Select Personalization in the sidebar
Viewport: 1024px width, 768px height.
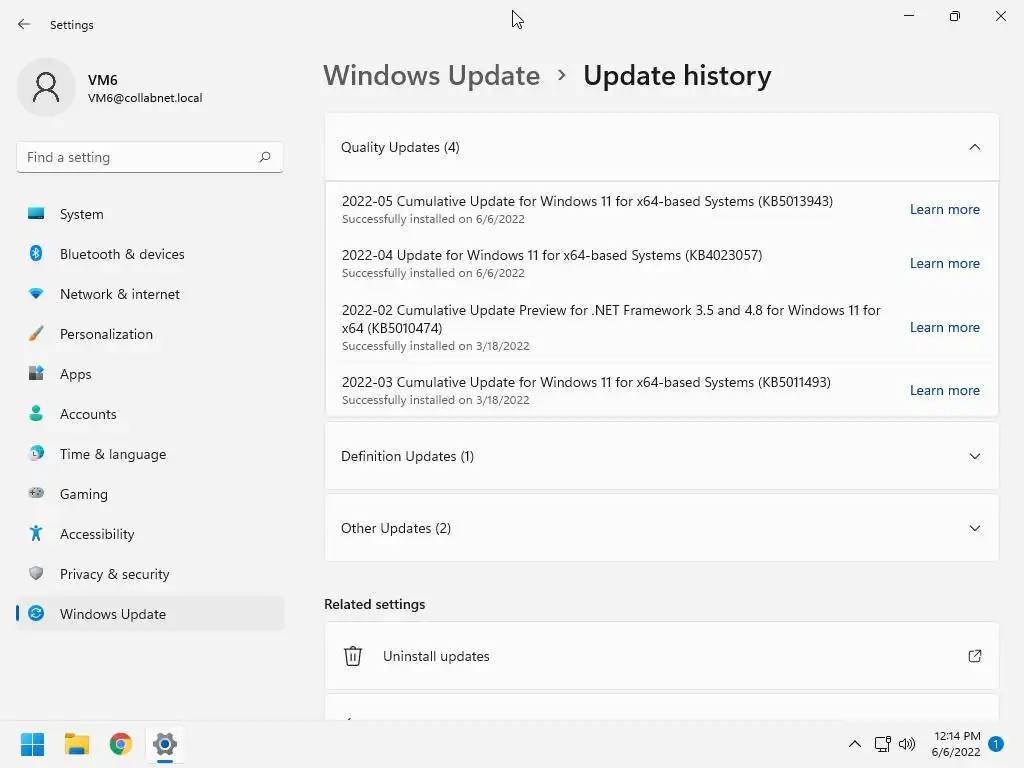coord(150,334)
